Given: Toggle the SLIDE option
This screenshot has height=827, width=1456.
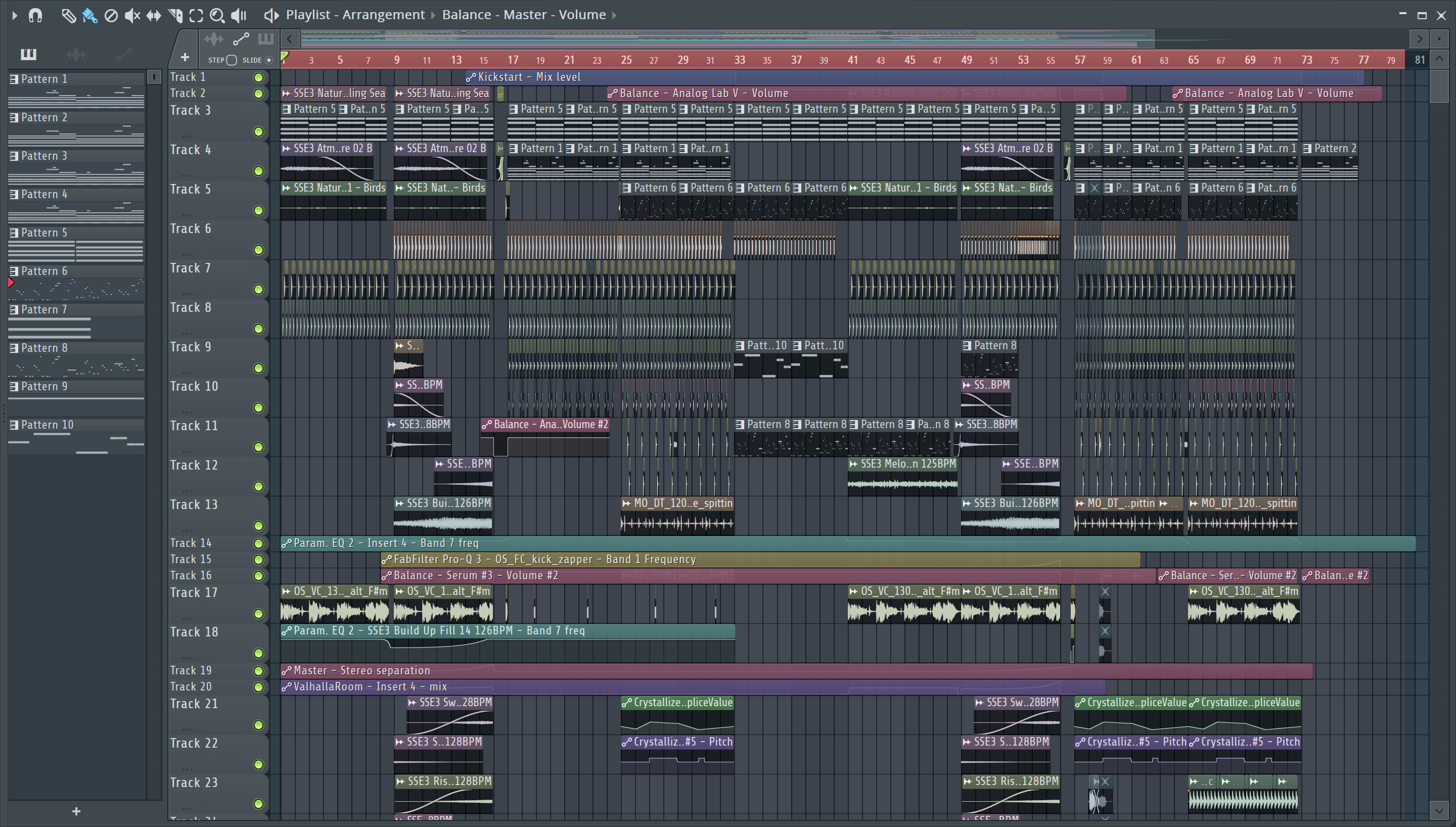Looking at the screenshot, I should (x=269, y=60).
